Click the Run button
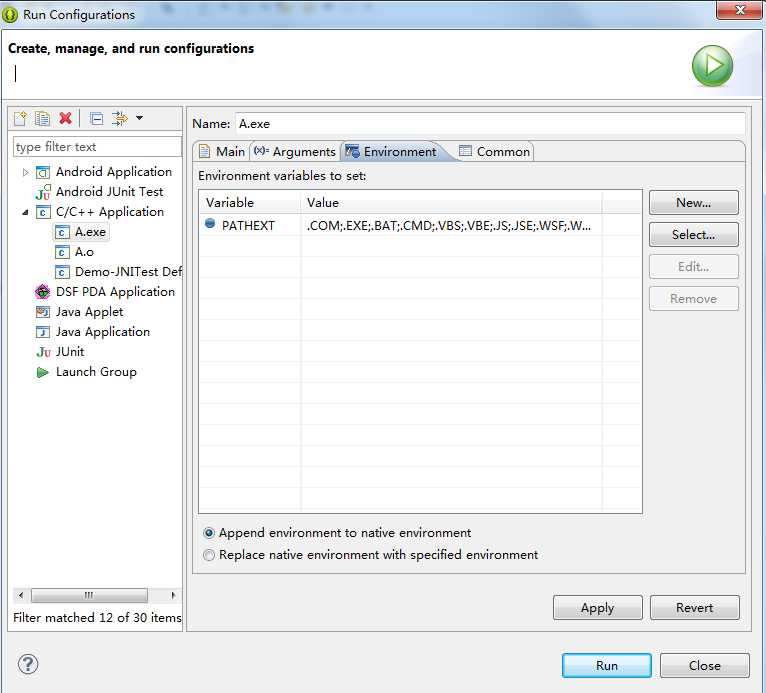The image size is (766, 693). tap(607, 666)
